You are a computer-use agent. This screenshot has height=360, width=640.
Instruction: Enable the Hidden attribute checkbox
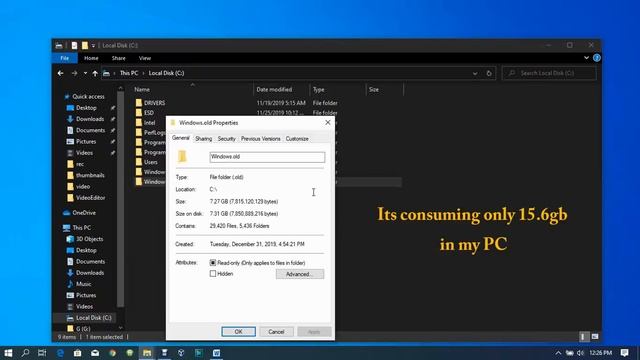[213, 274]
